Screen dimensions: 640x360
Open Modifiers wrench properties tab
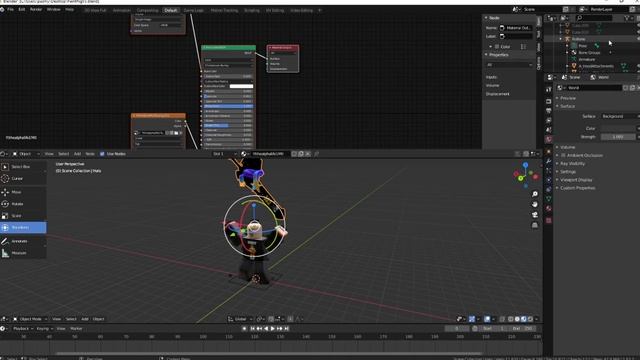(x=549, y=161)
